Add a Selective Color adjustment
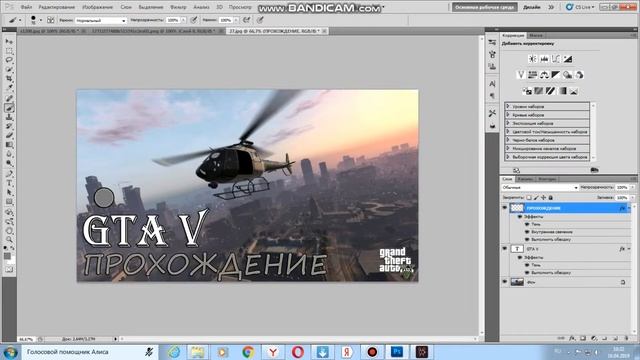The width and height of the screenshot is (640, 360). 573,91
